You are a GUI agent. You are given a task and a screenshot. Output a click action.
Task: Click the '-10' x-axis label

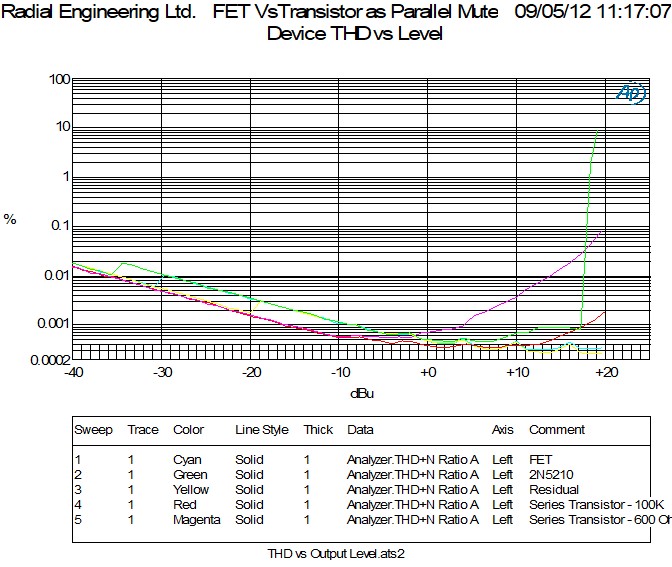[341, 372]
